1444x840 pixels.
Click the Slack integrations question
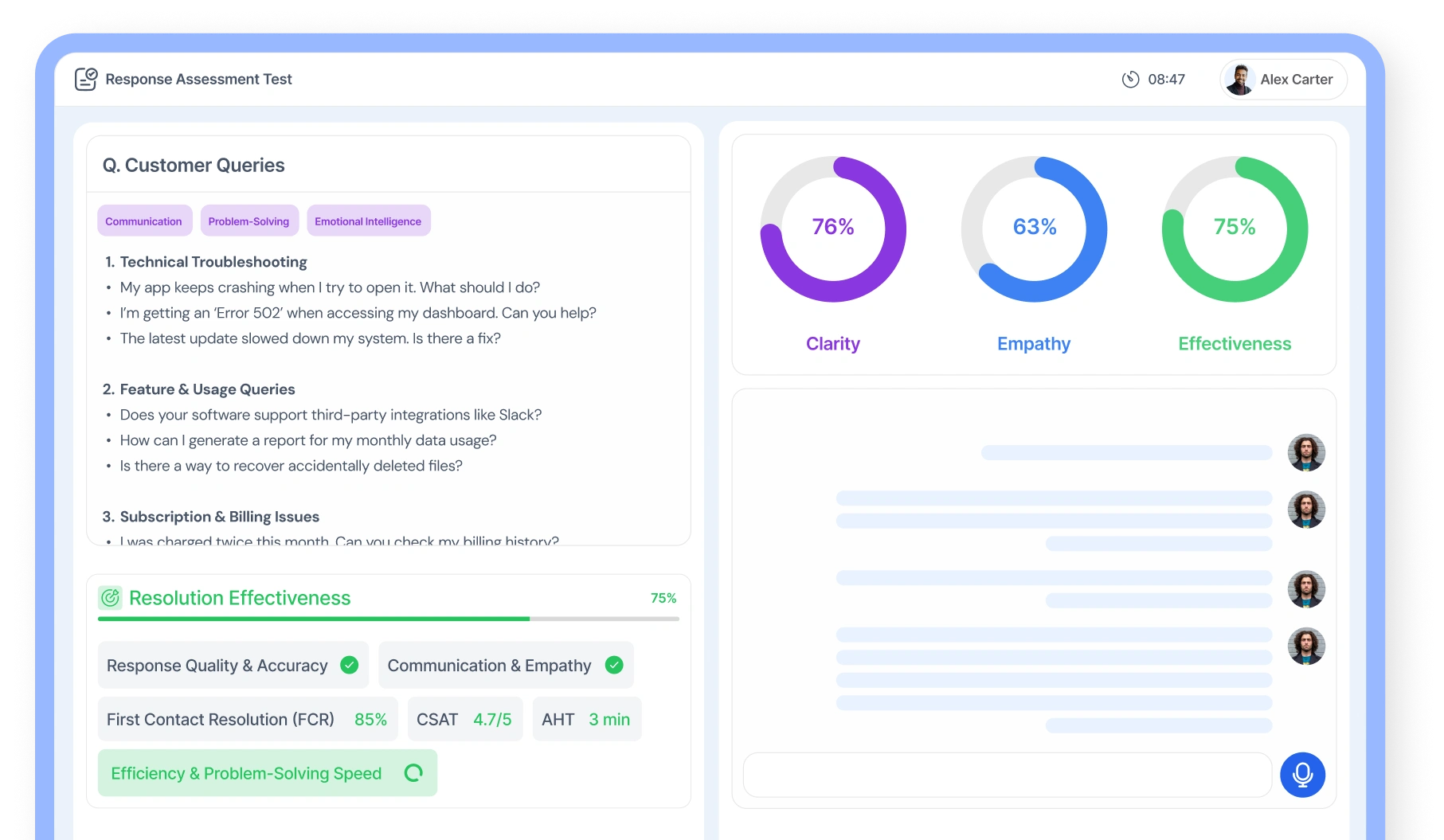tap(331, 415)
